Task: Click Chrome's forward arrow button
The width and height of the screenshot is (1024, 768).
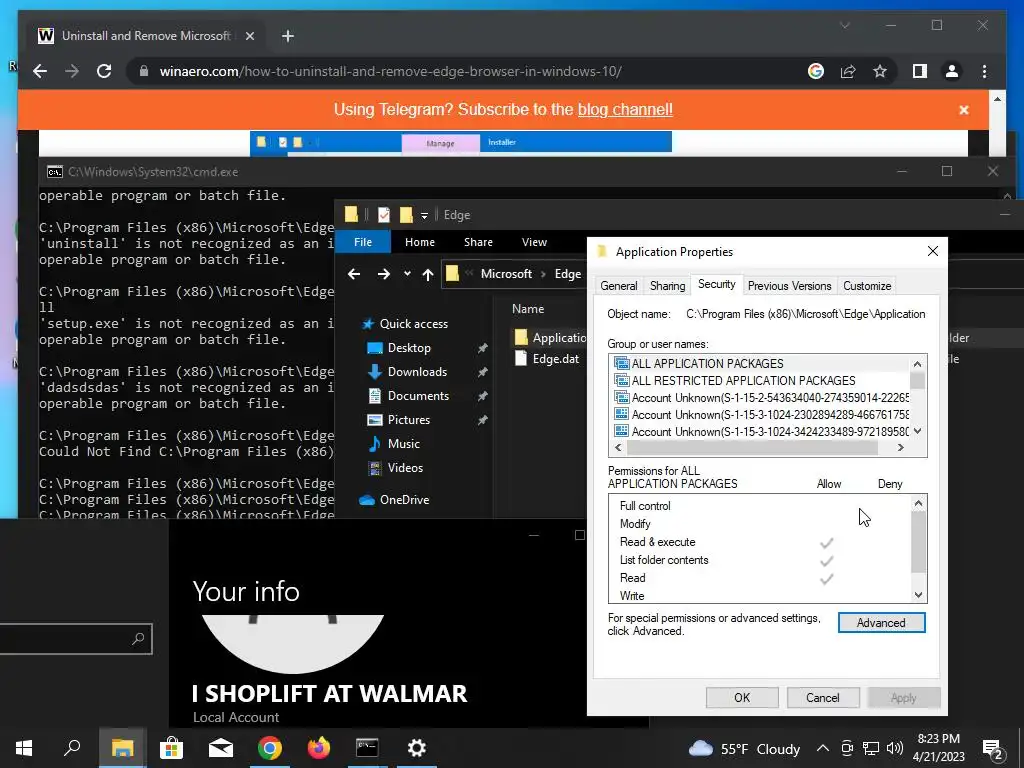Action: click(x=72, y=71)
